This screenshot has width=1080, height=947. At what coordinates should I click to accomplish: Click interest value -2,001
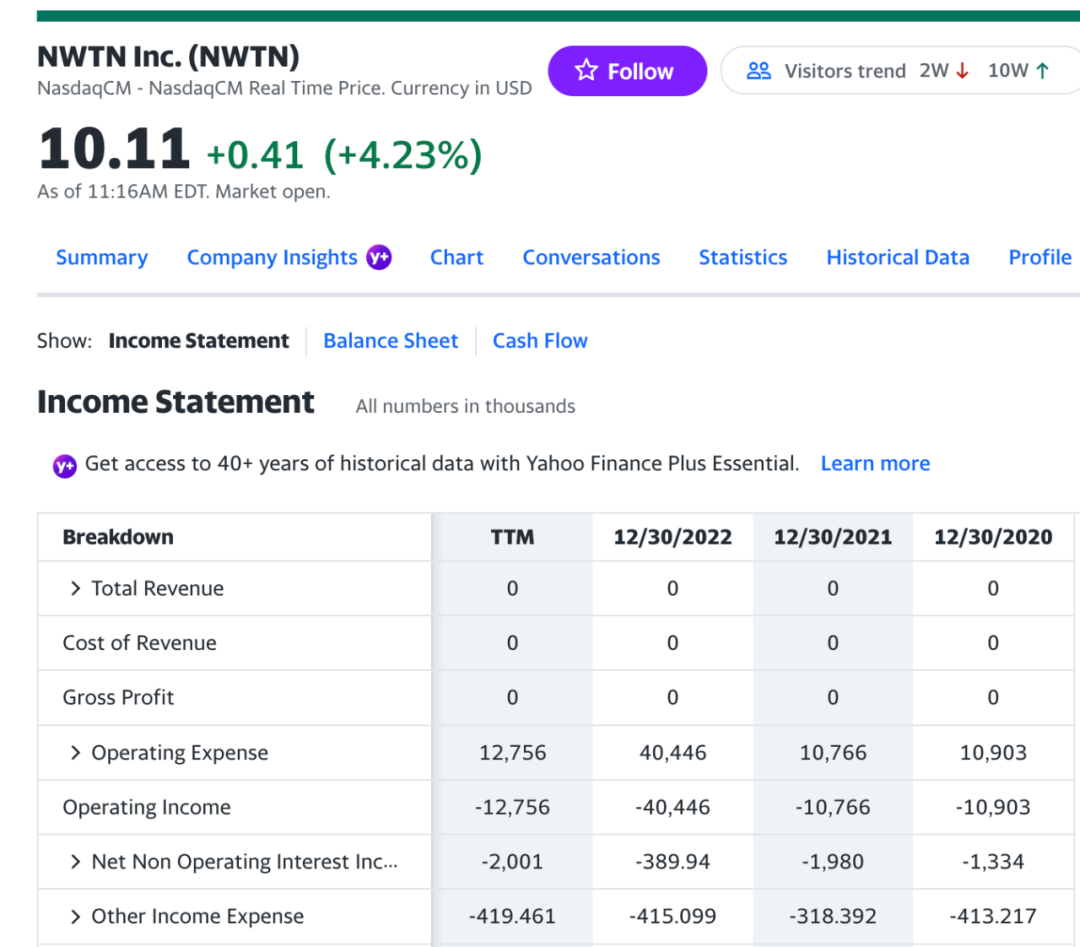[x=512, y=862]
